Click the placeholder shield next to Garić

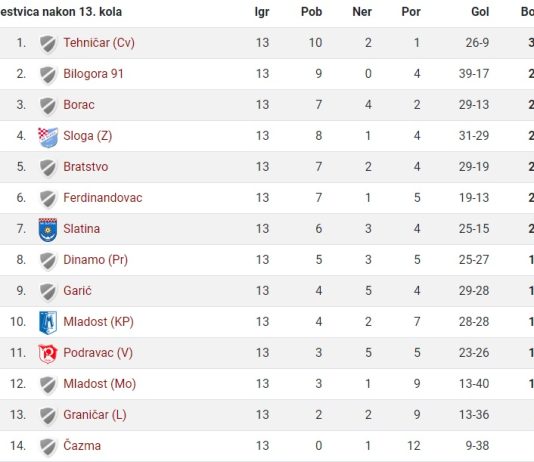[x=48, y=291]
